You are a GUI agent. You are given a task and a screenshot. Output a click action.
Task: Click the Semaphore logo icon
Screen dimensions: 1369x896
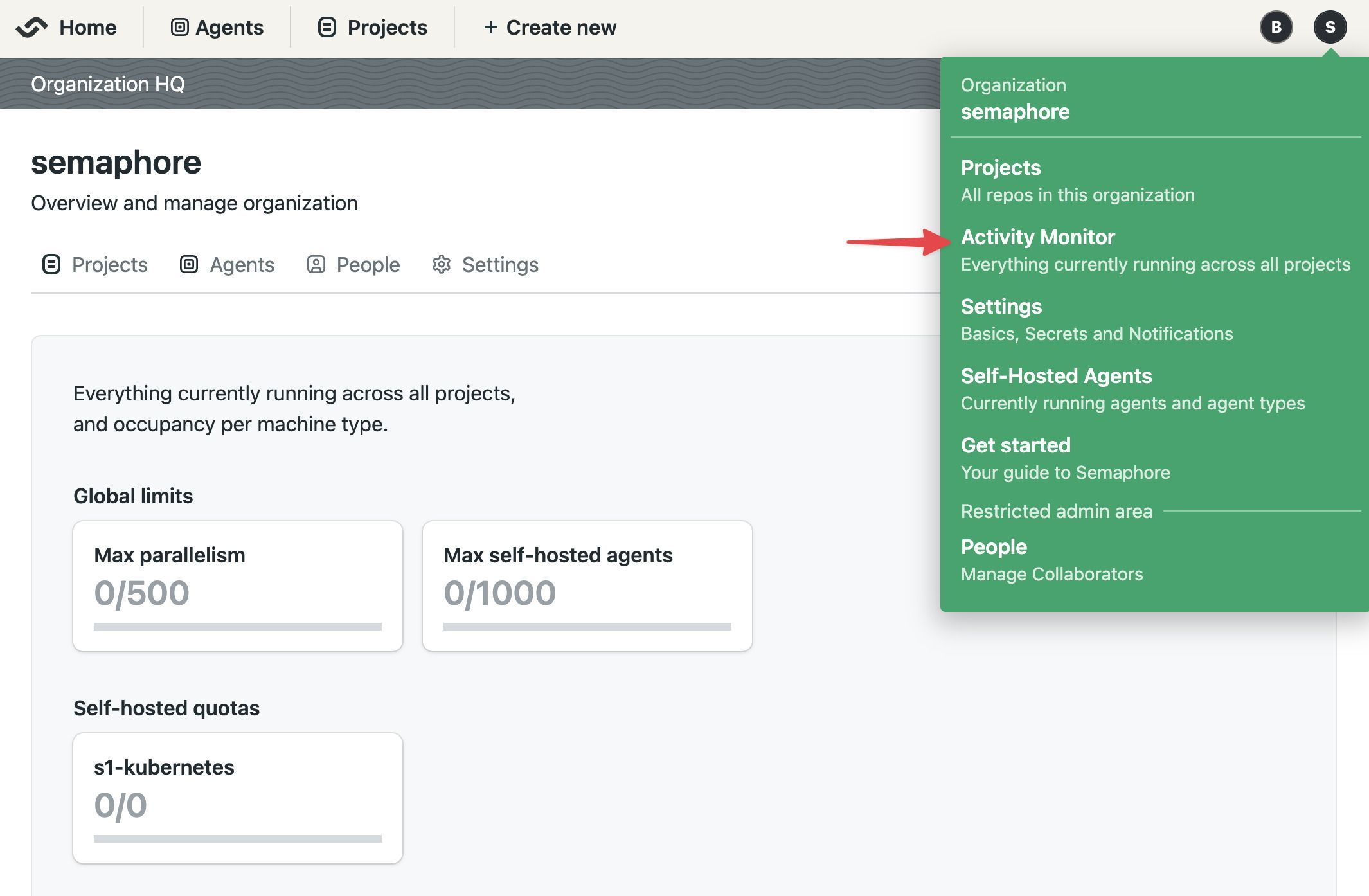pos(31,28)
